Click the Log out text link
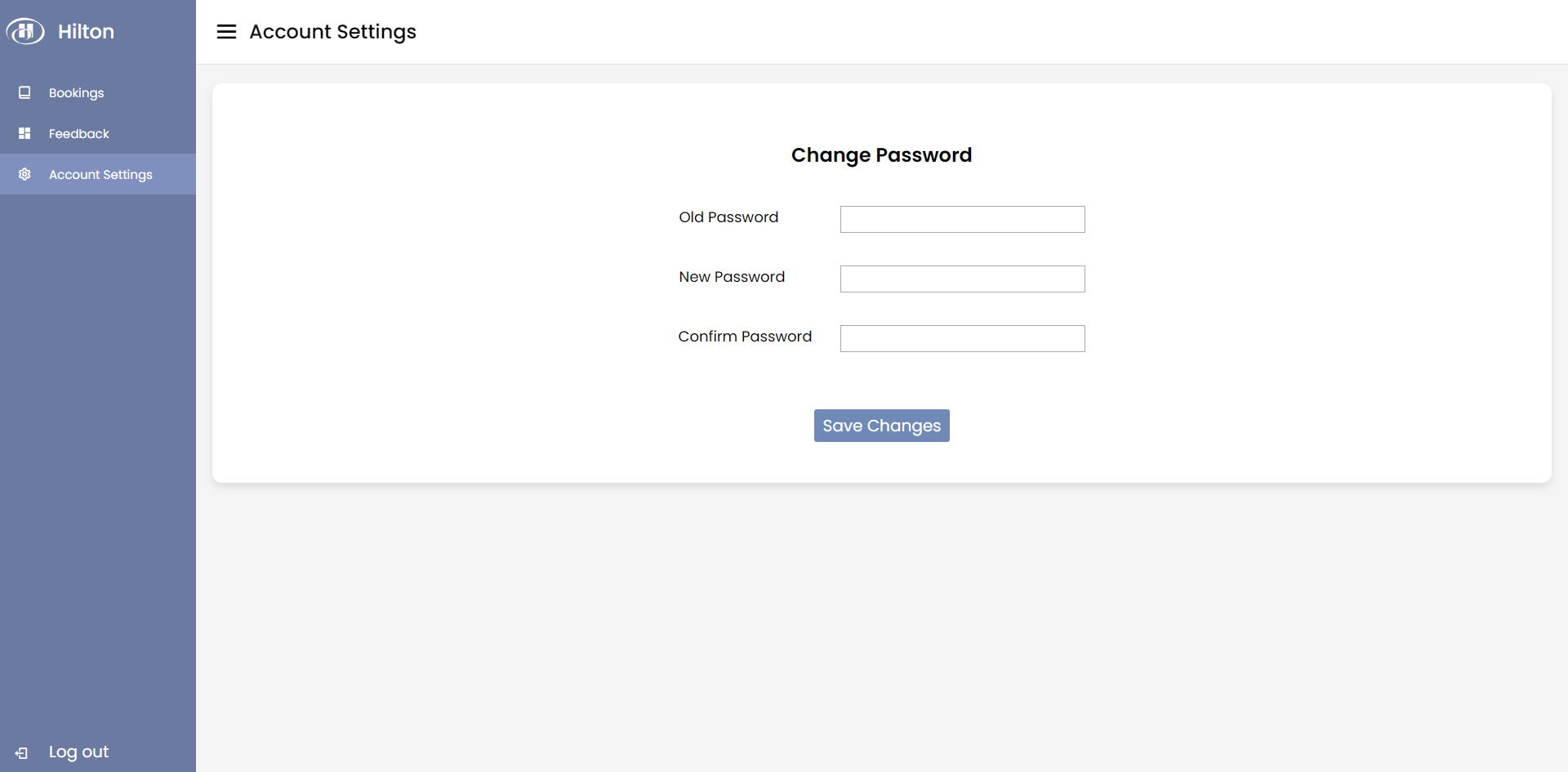 (x=78, y=752)
